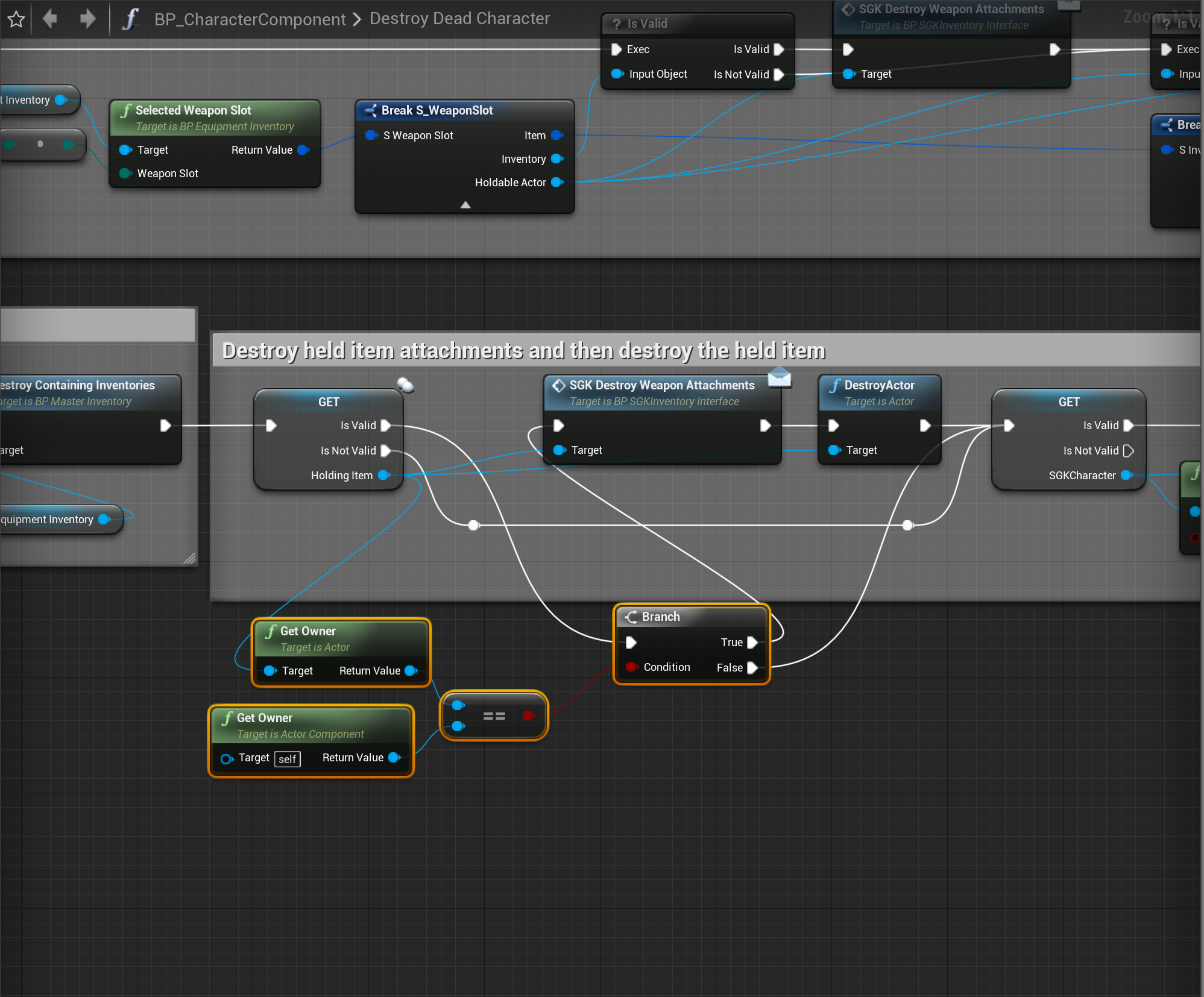
Task: Click the red Condition pin on Branch
Action: pos(631,667)
